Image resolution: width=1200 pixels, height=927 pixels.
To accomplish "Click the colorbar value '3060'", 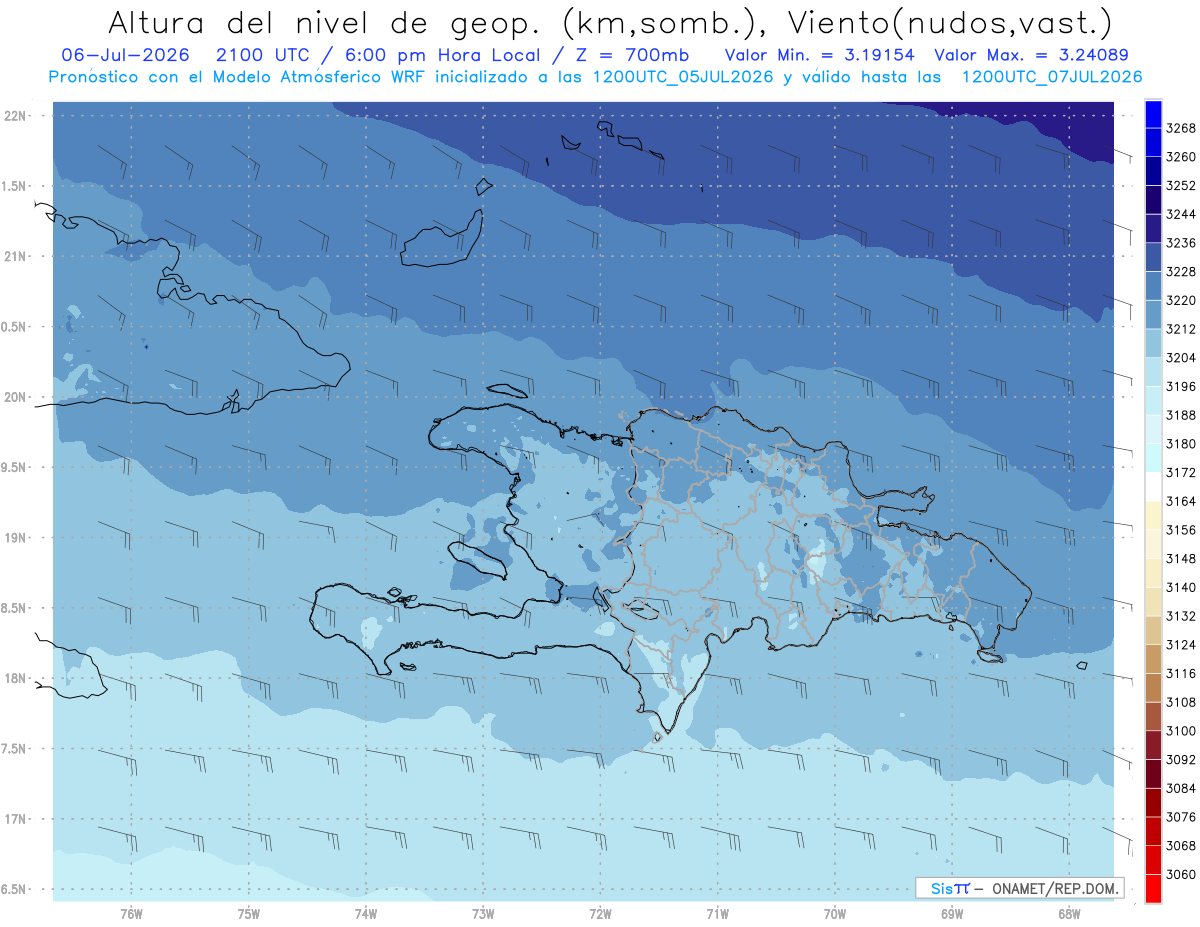I will (x=1181, y=874).
